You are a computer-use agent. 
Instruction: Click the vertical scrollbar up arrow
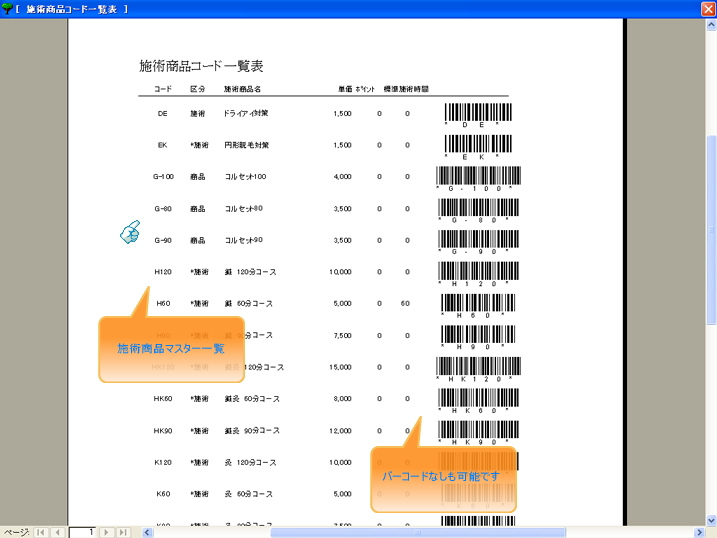[x=711, y=25]
